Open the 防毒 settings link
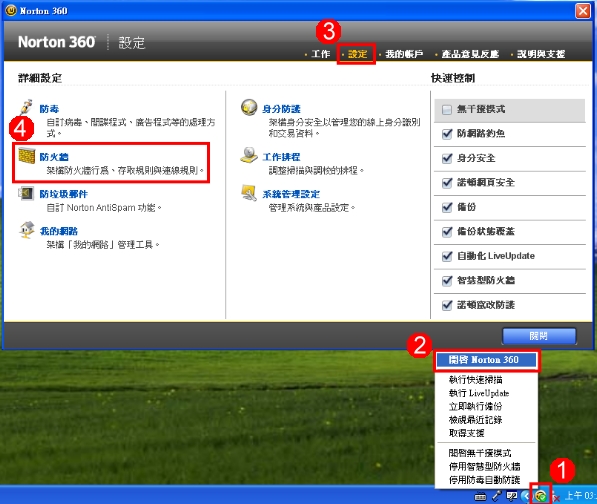597x504 pixels. coord(49,109)
